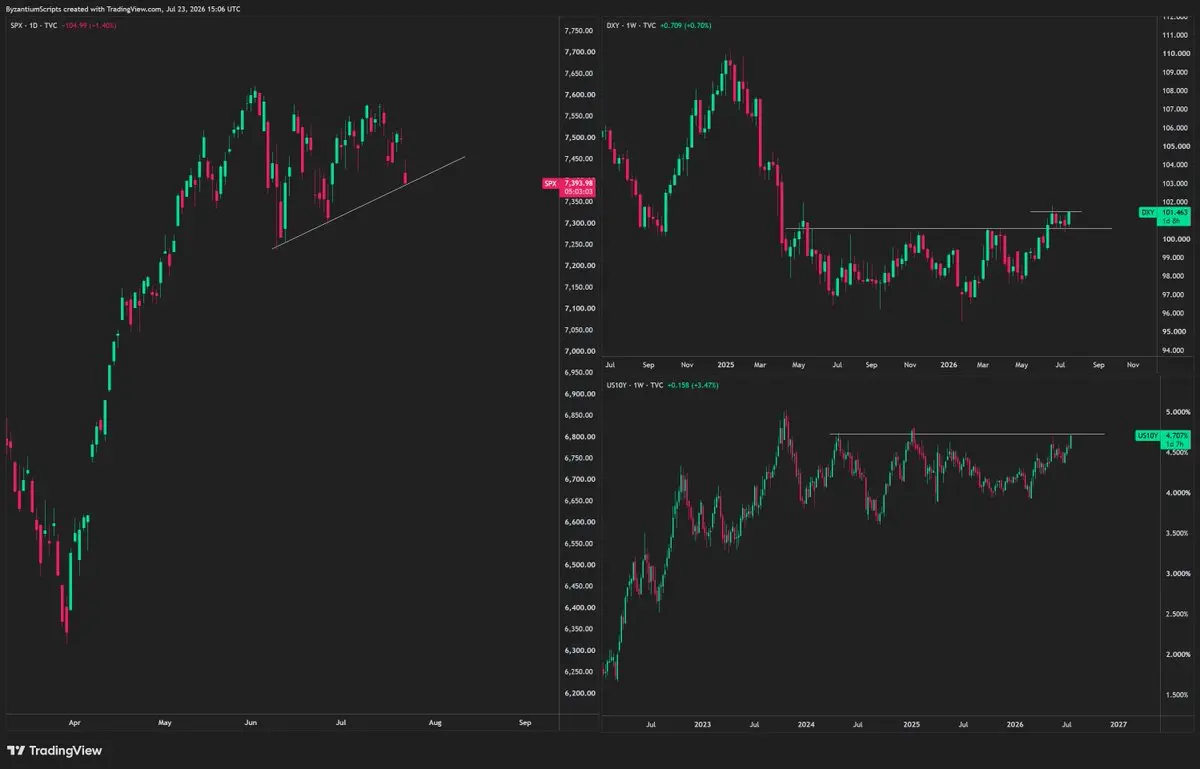
Task: Click '4.000%' on the US10Y yield axis
Action: 1176,493
